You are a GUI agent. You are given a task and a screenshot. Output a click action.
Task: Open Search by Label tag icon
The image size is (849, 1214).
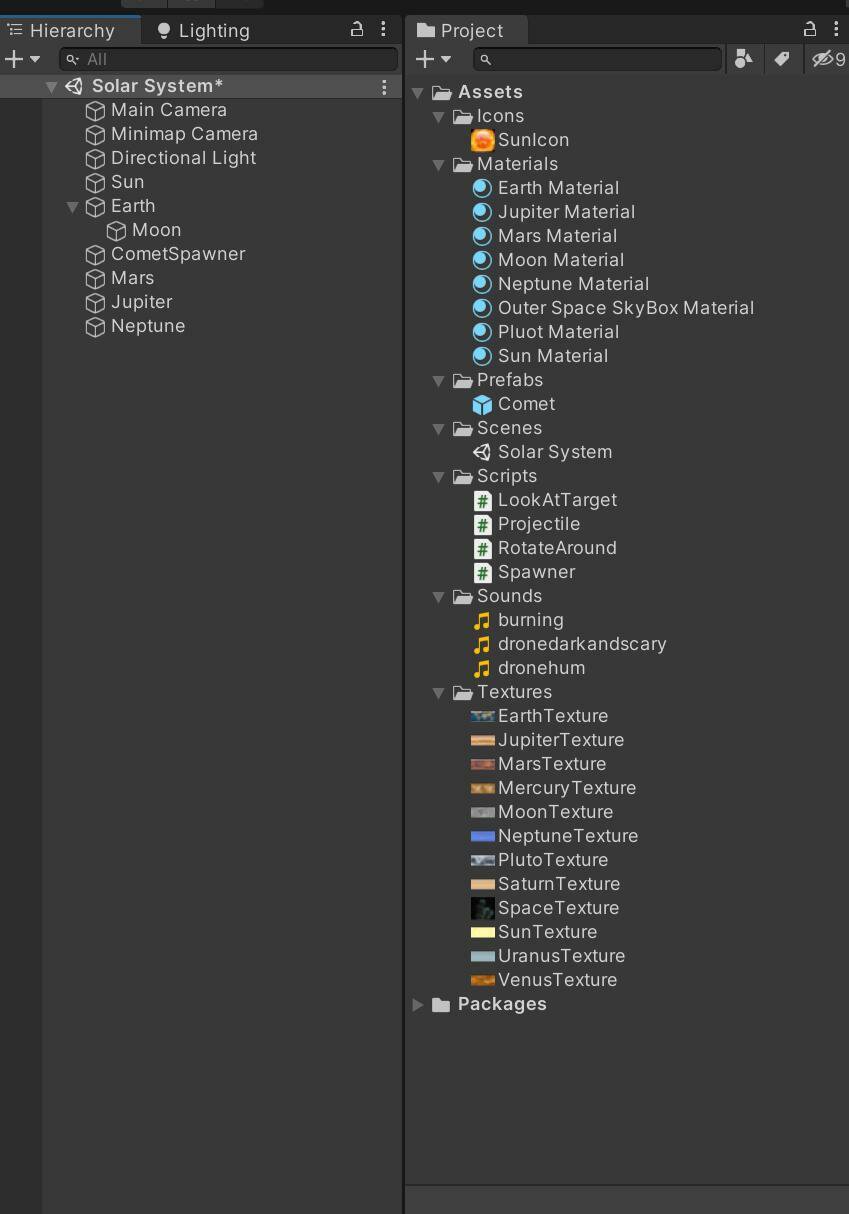pyautogui.click(x=782, y=59)
